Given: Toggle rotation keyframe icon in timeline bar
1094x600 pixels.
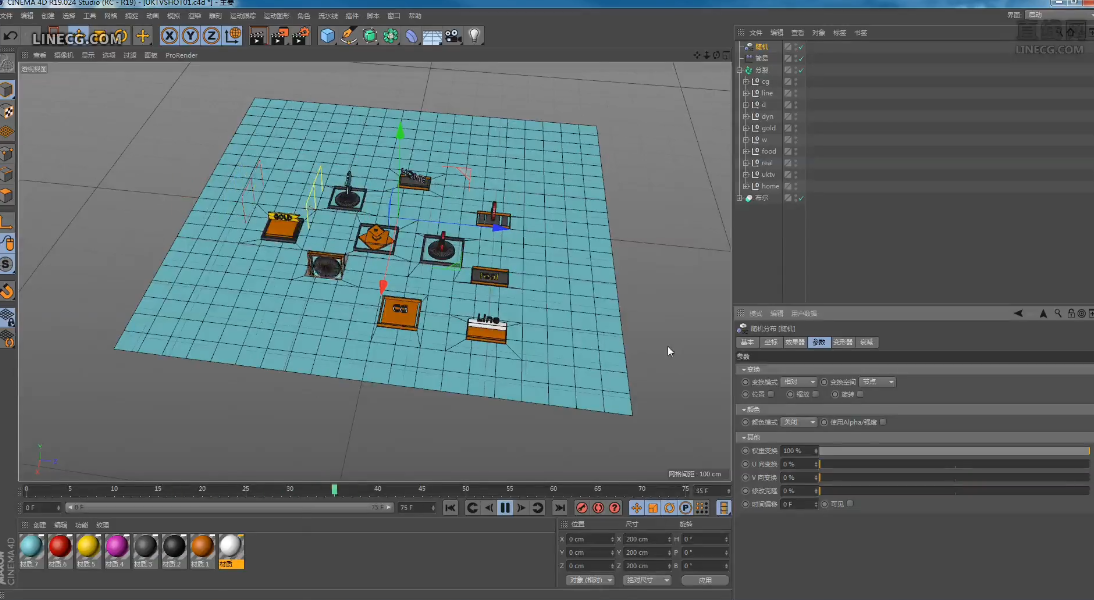Looking at the screenshot, I should 668,508.
